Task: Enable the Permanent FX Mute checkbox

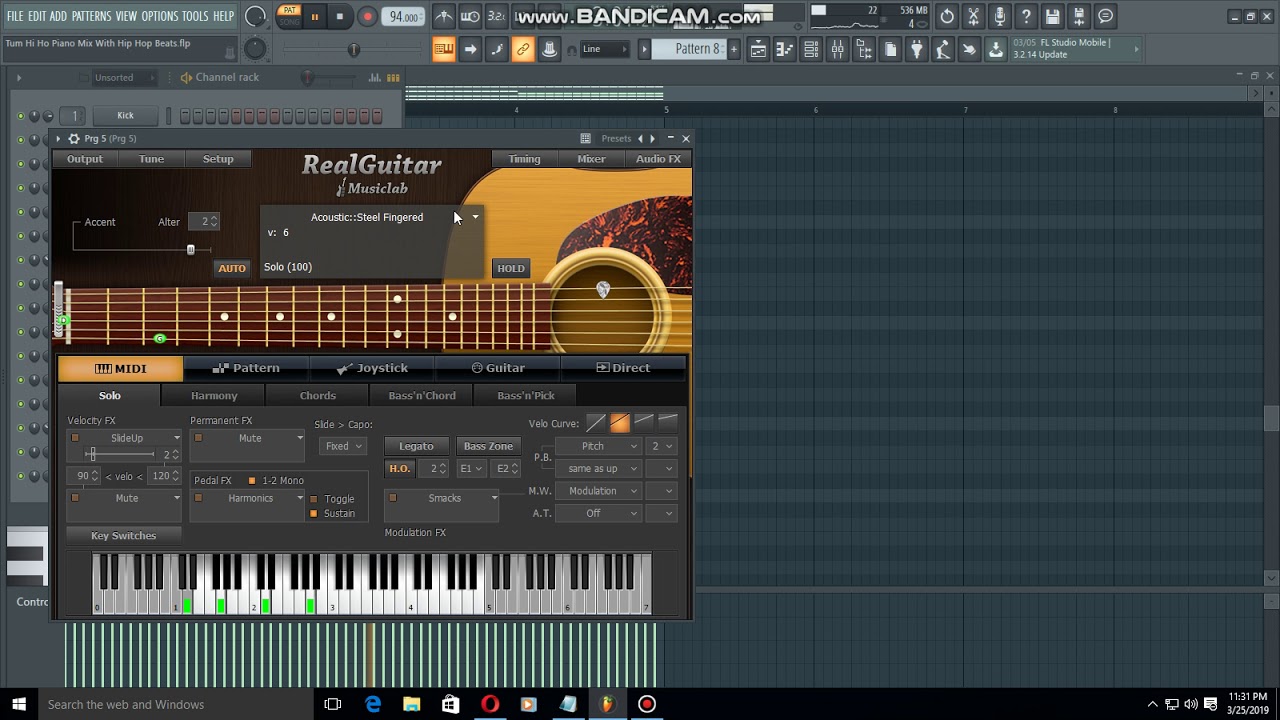Action: (198, 438)
